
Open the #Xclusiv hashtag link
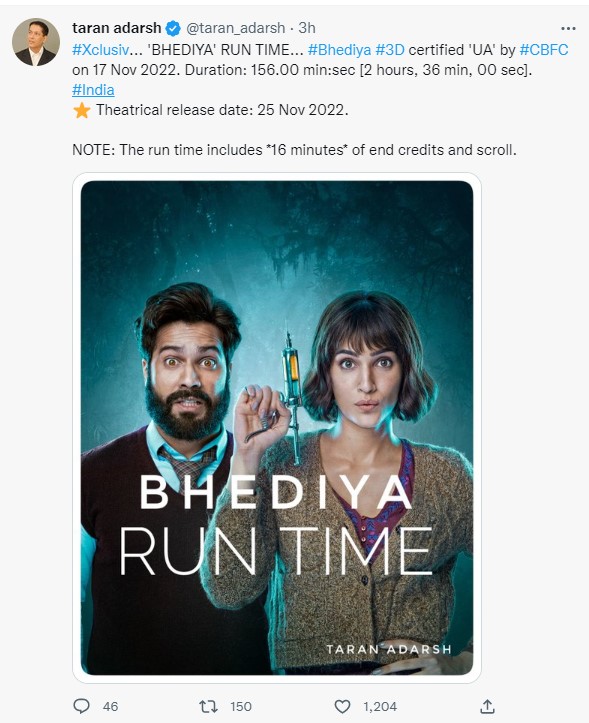click(100, 50)
